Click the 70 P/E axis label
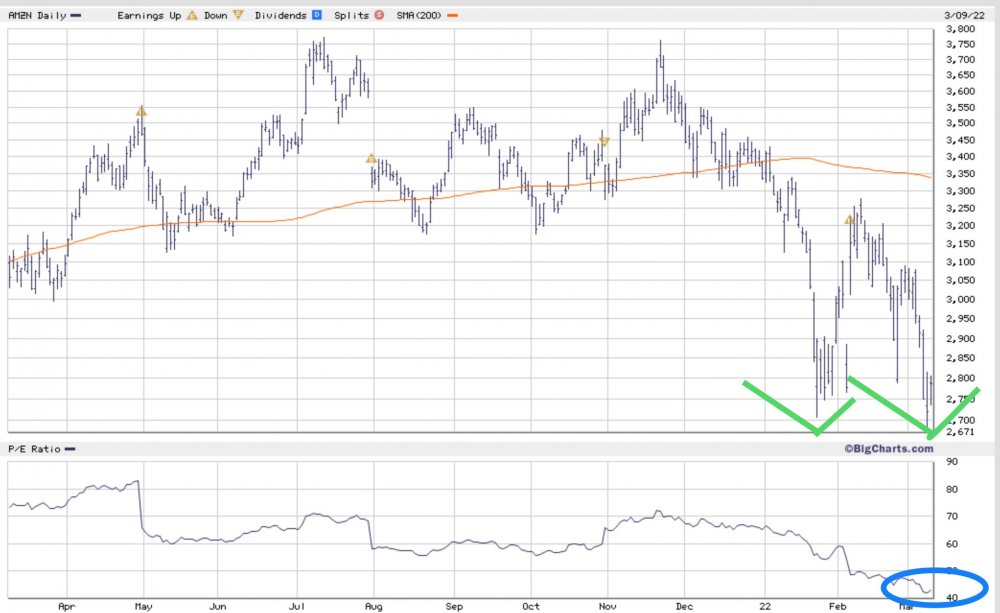The height and width of the screenshot is (613, 1000). [952, 516]
